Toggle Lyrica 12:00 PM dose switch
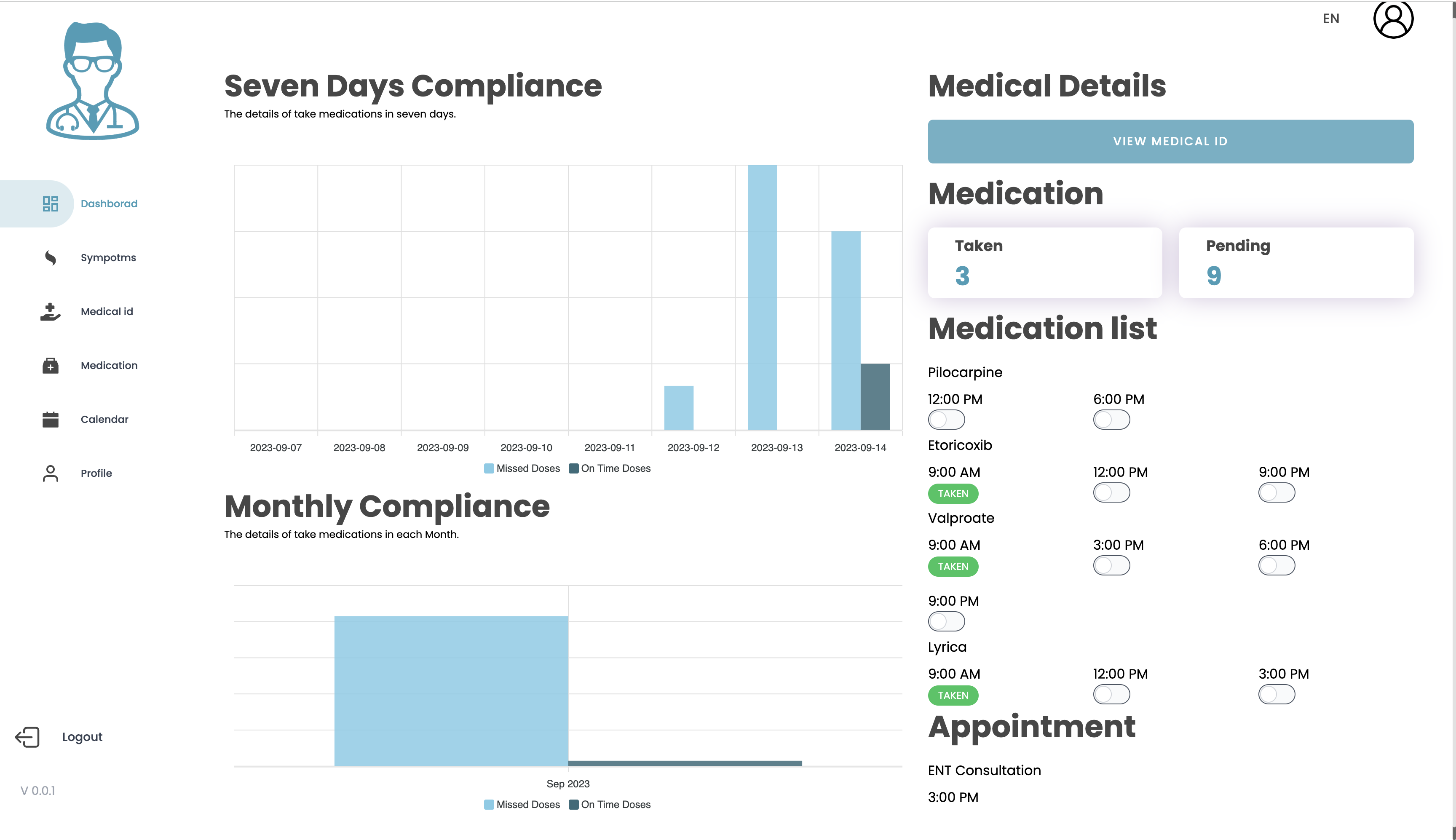This screenshot has height=840, width=1456. pos(1111,695)
